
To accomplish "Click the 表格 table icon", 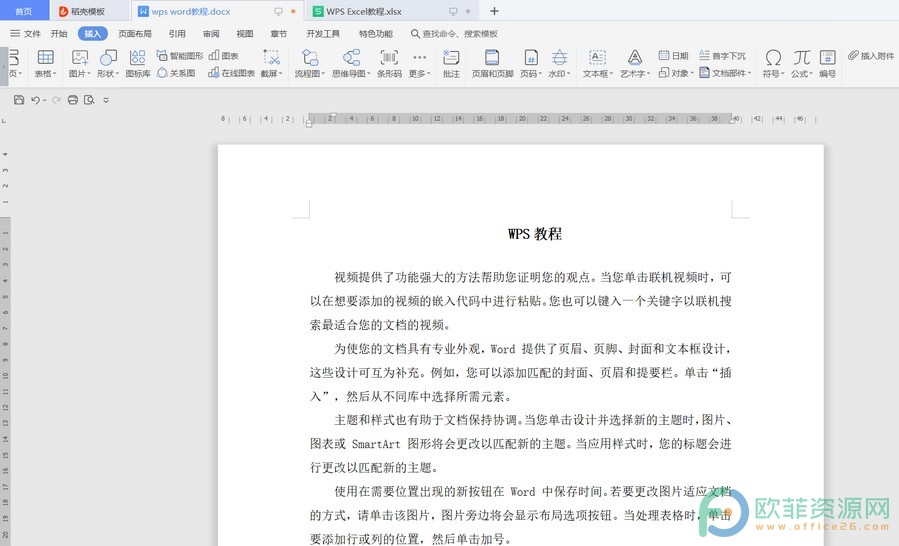I will (45, 57).
